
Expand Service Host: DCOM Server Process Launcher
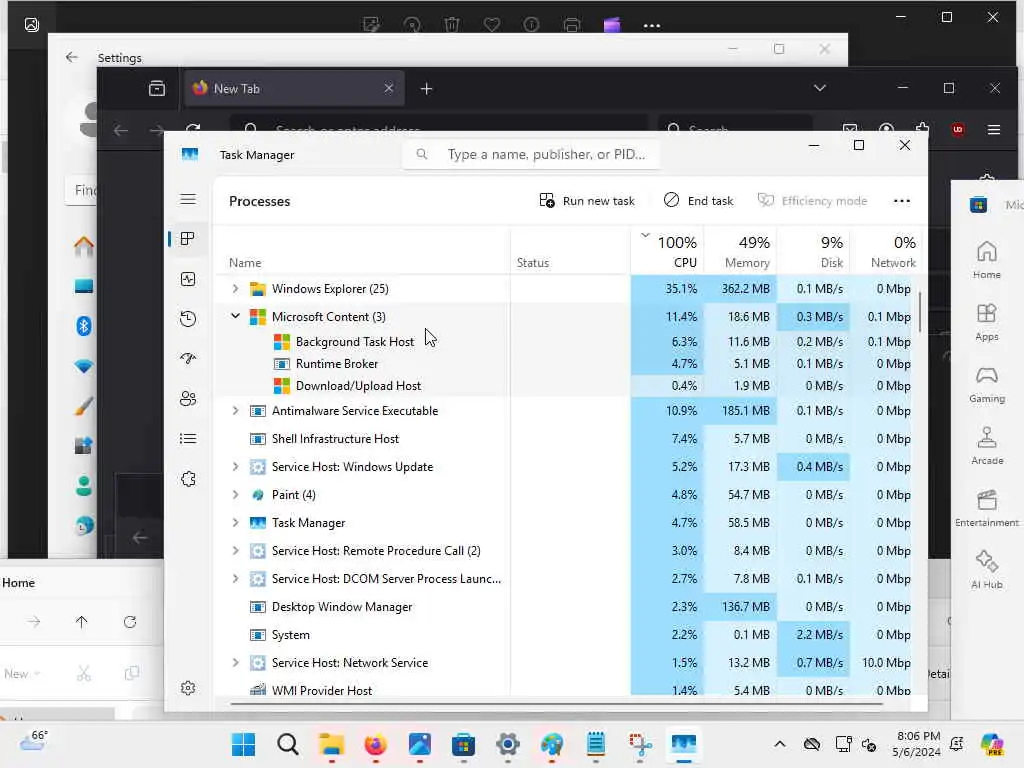pos(235,579)
